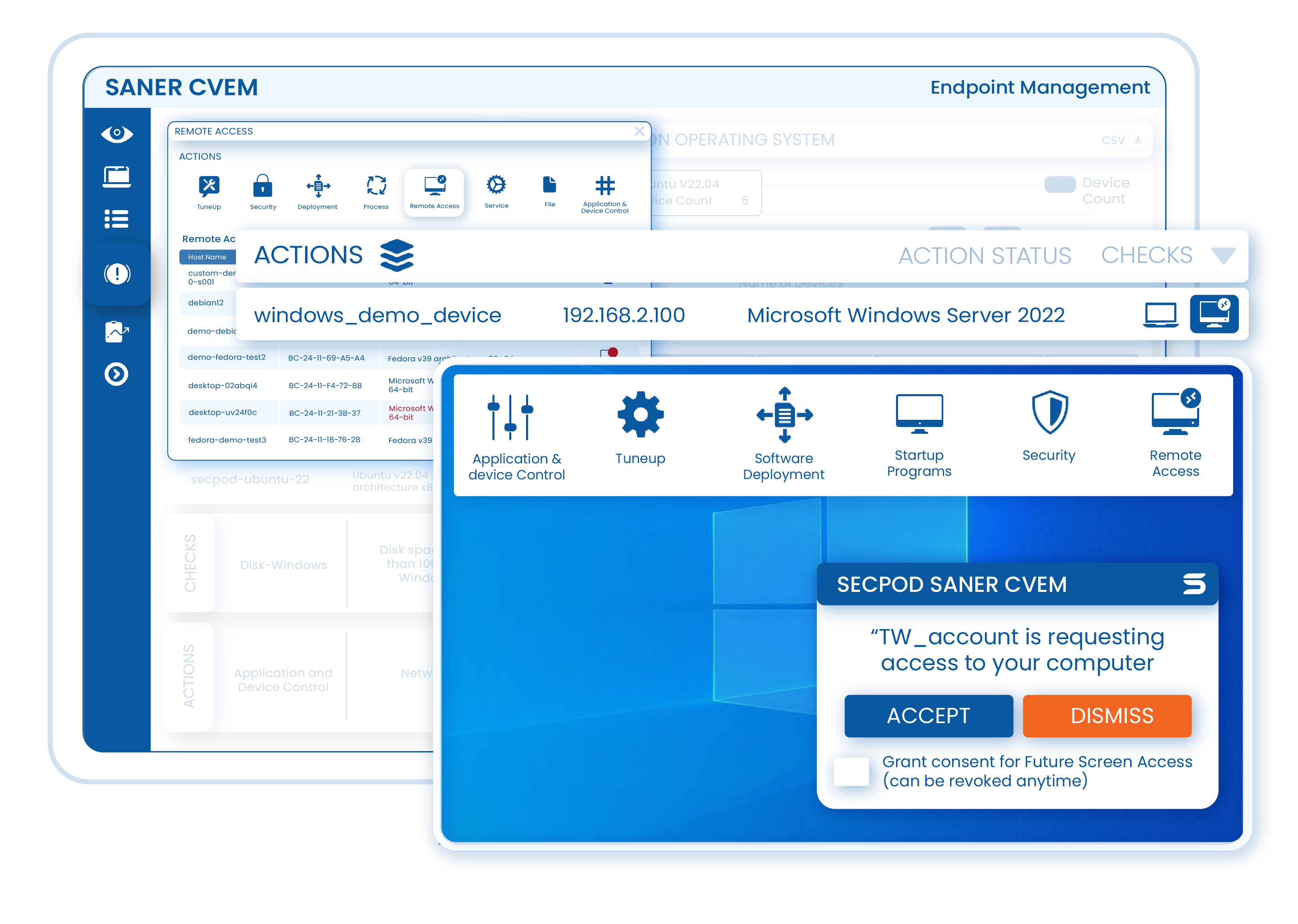Expand the CHECKS dropdown triangle
Image resolution: width=1298 pixels, height=924 pixels.
coord(1224,255)
